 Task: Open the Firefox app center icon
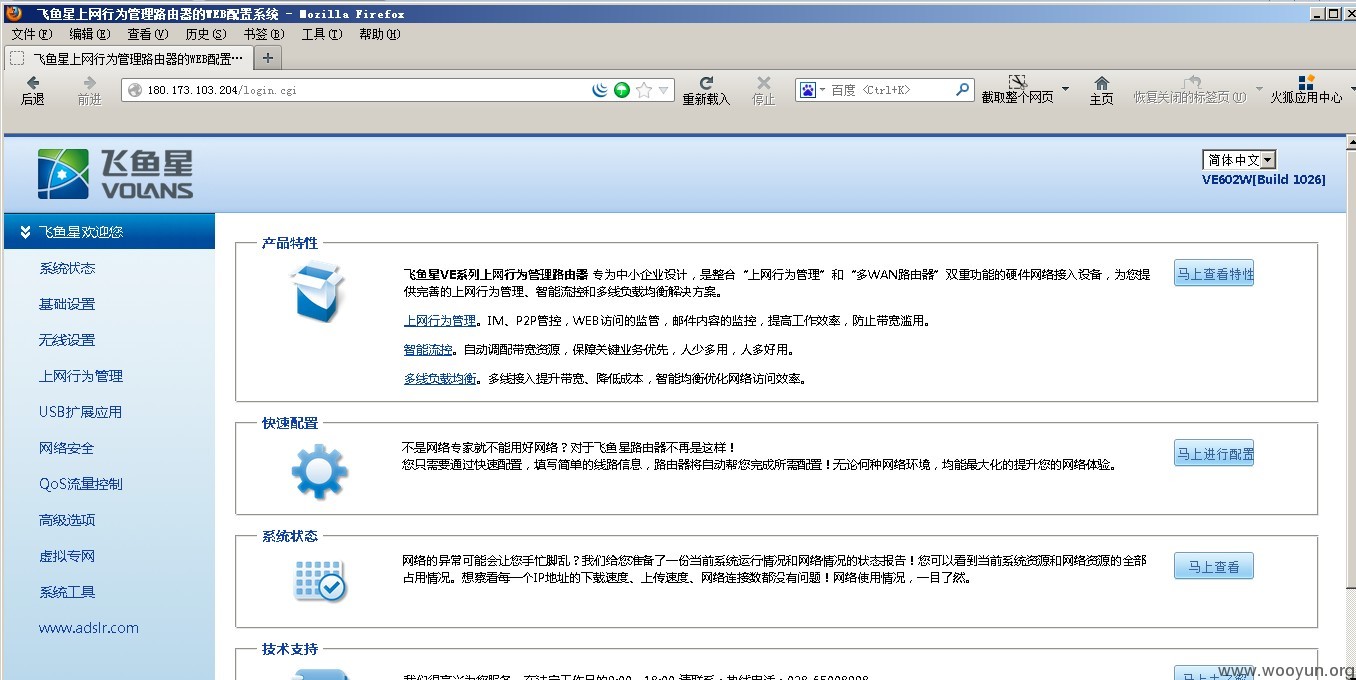point(1306,82)
